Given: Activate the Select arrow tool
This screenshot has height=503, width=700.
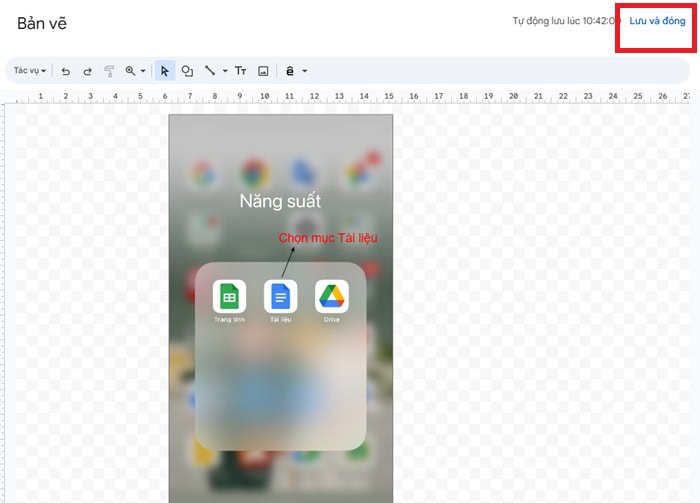Looking at the screenshot, I should pyautogui.click(x=165, y=71).
